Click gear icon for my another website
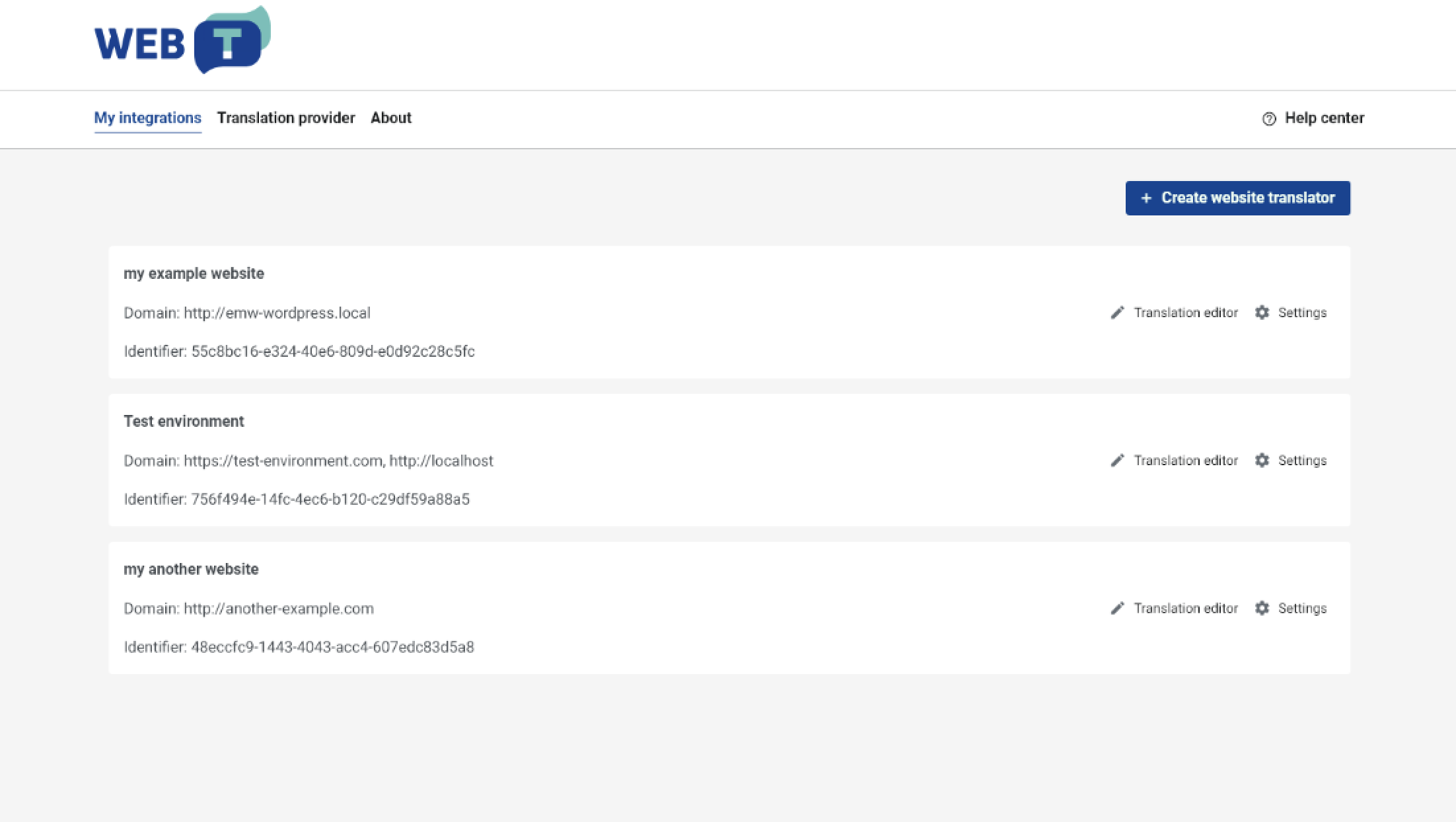Viewport: 1456px width, 822px height. pyautogui.click(x=1262, y=609)
